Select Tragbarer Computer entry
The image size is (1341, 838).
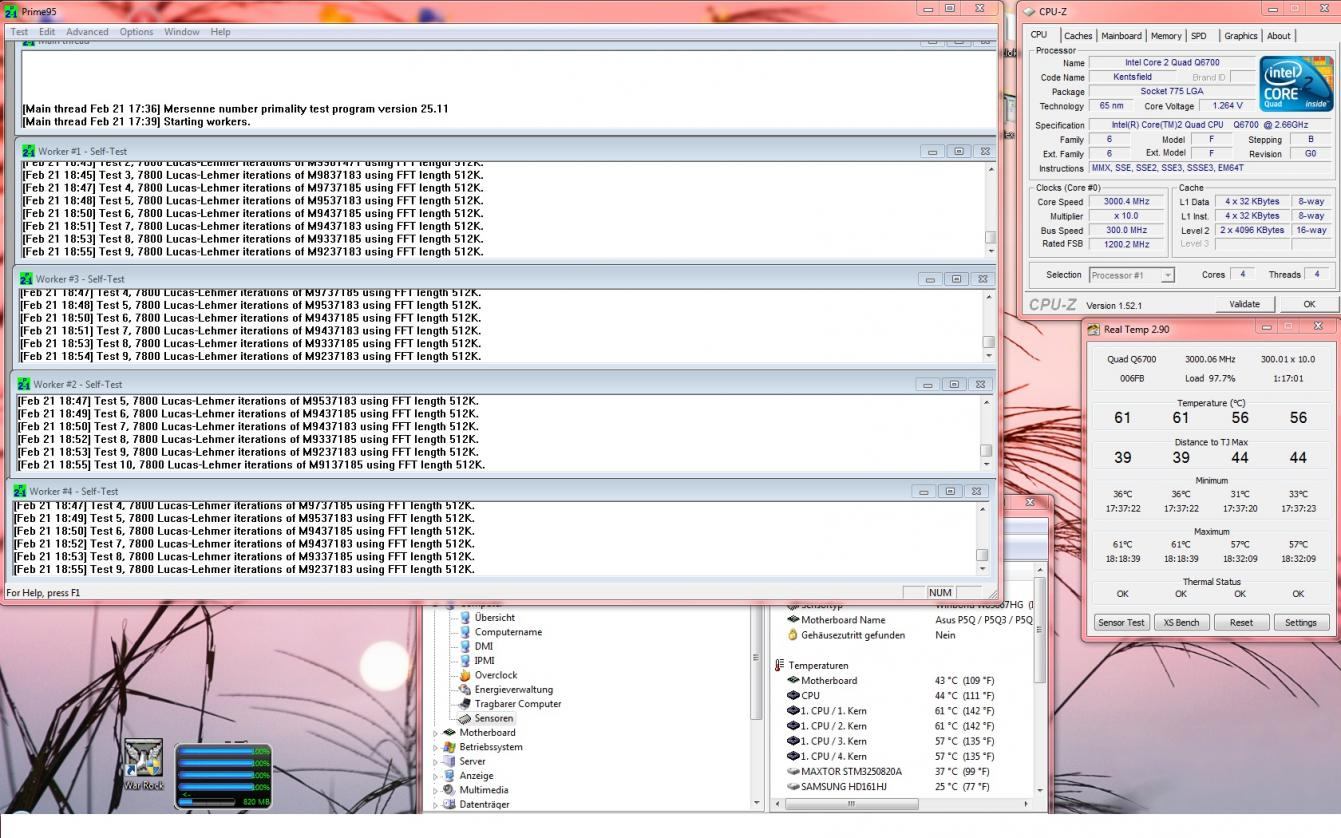518,703
